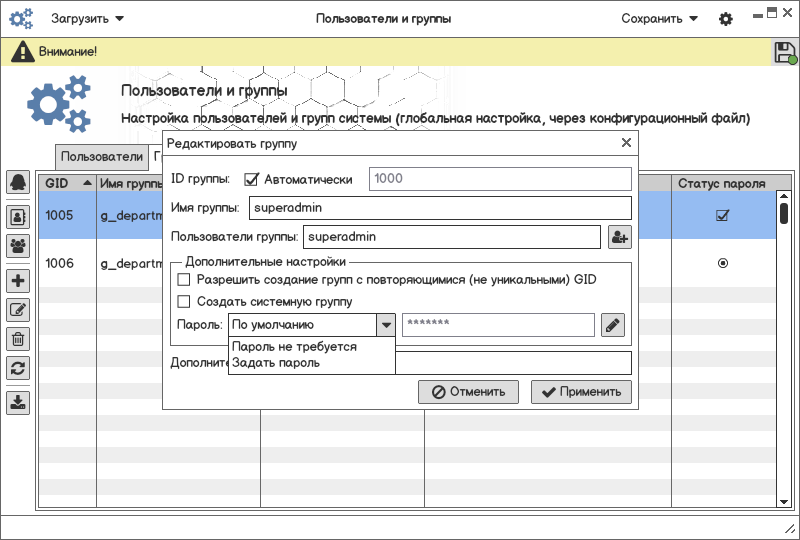
Task: Click the add-user icon beside group users
Action: pos(619,237)
